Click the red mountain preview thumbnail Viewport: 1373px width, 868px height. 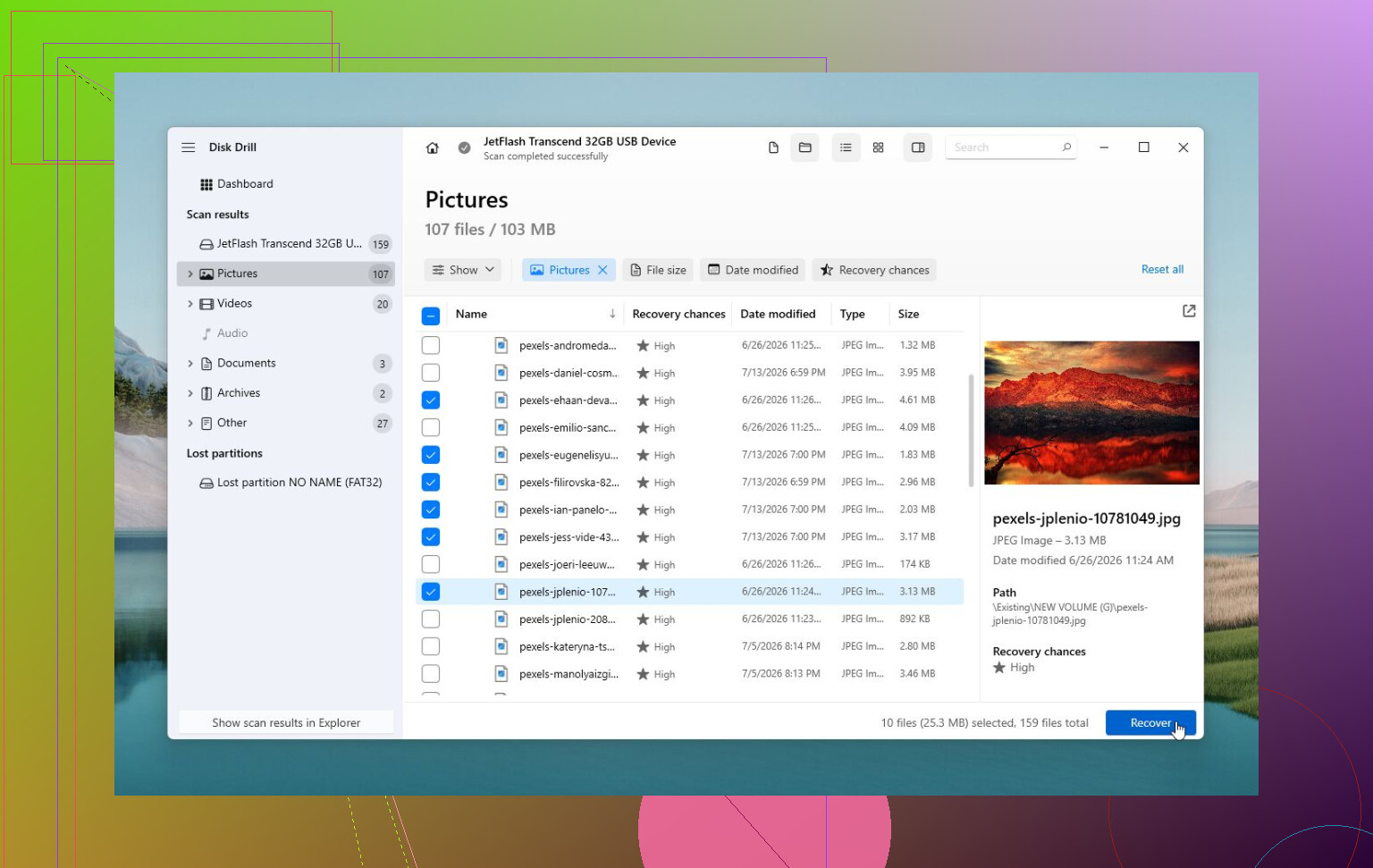point(1091,413)
